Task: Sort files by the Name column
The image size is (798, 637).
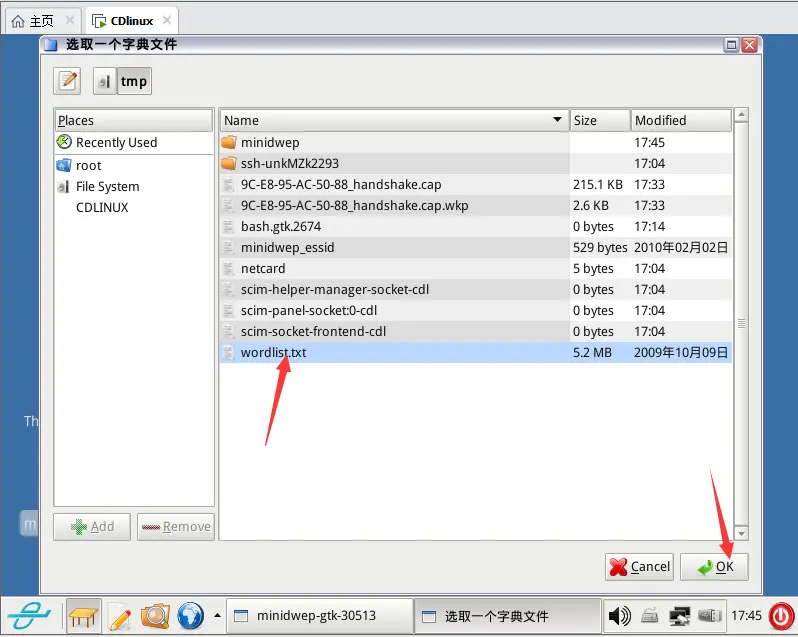Action: click(393, 120)
